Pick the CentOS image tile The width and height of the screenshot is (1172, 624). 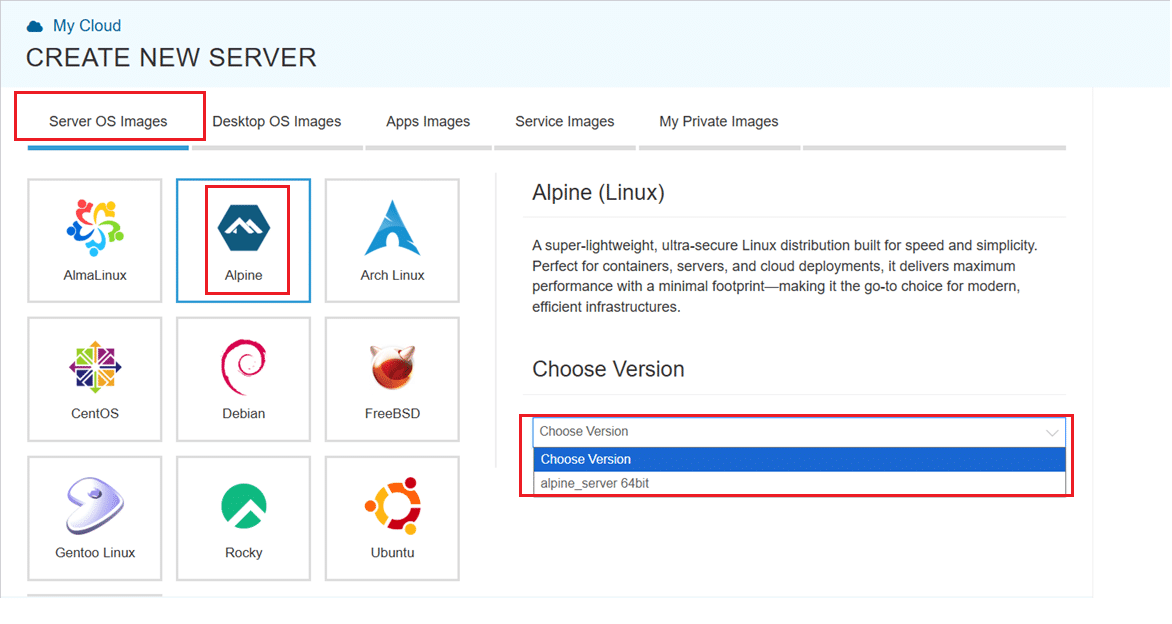[95, 380]
